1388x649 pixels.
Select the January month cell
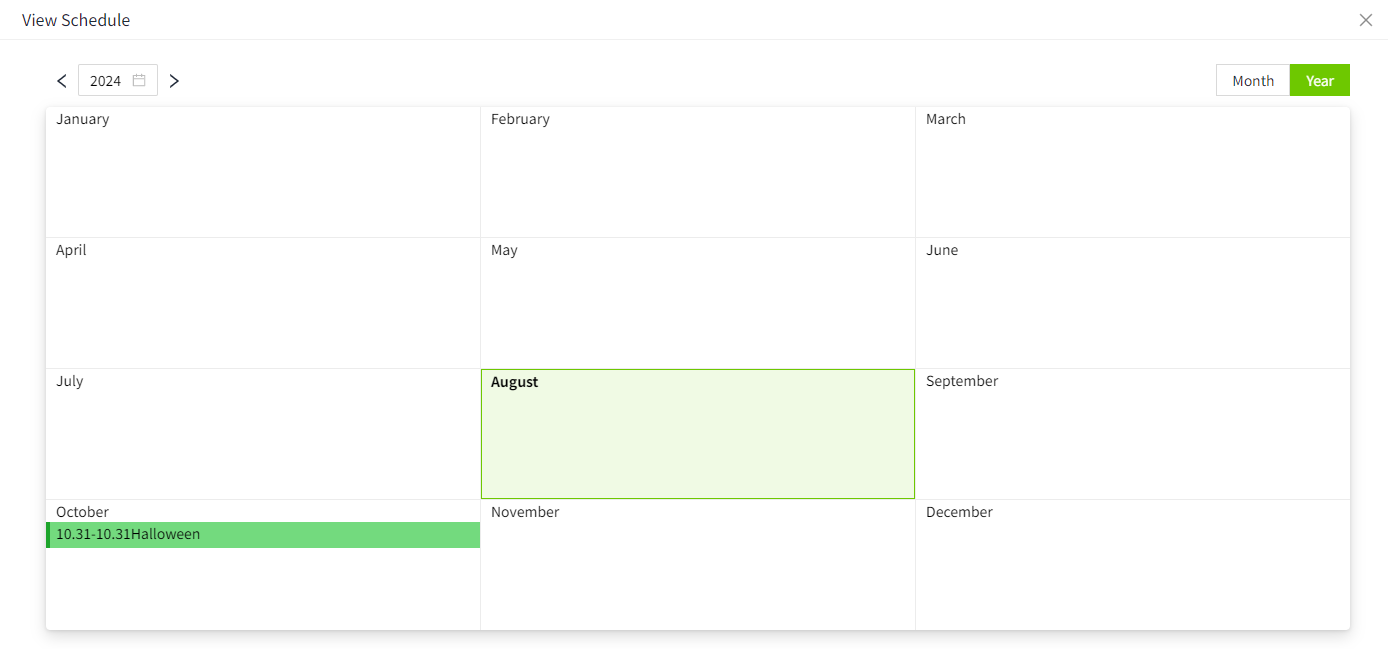pos(263,172)
